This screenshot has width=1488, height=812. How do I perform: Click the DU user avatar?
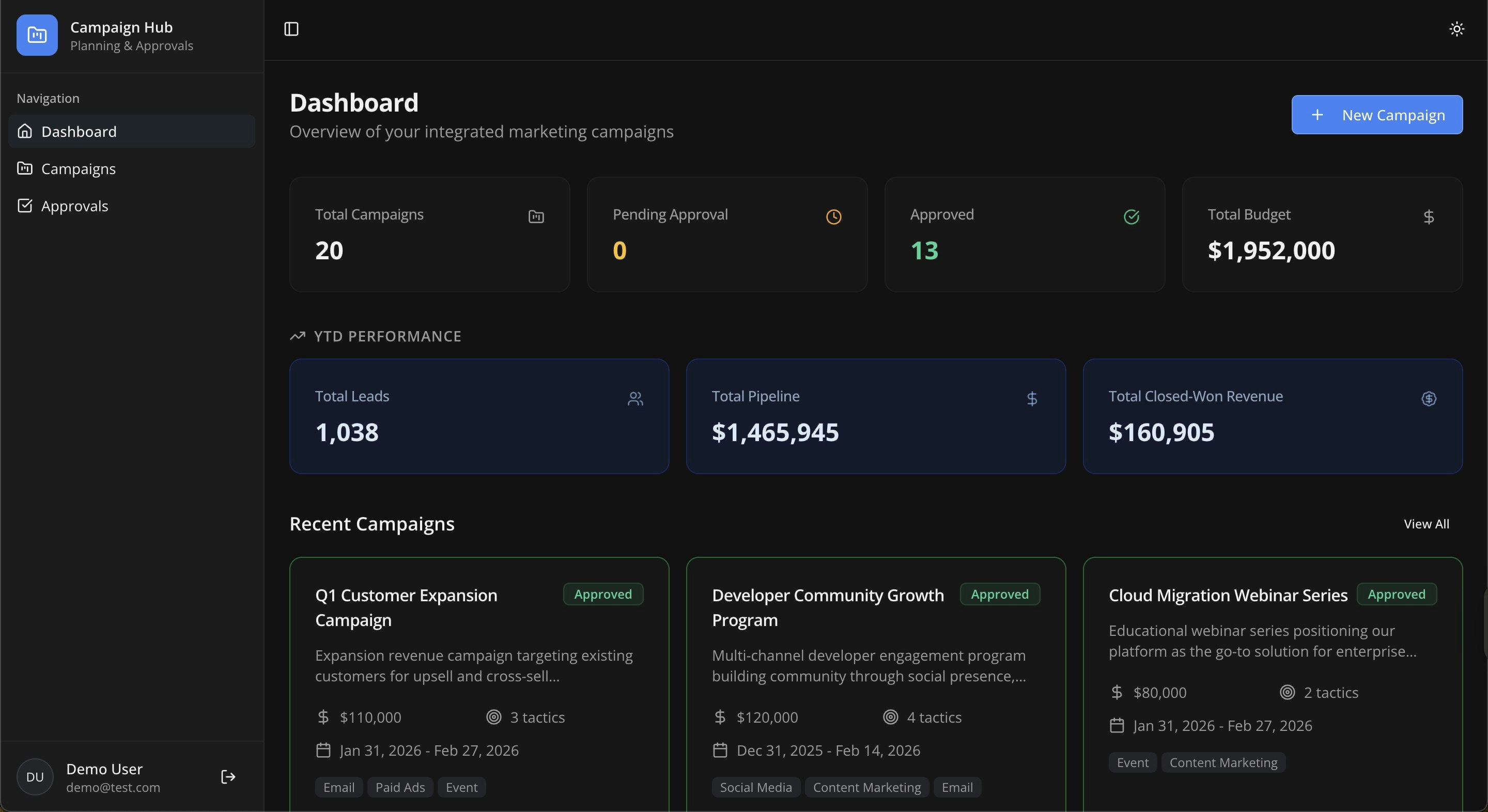point(34,777)
